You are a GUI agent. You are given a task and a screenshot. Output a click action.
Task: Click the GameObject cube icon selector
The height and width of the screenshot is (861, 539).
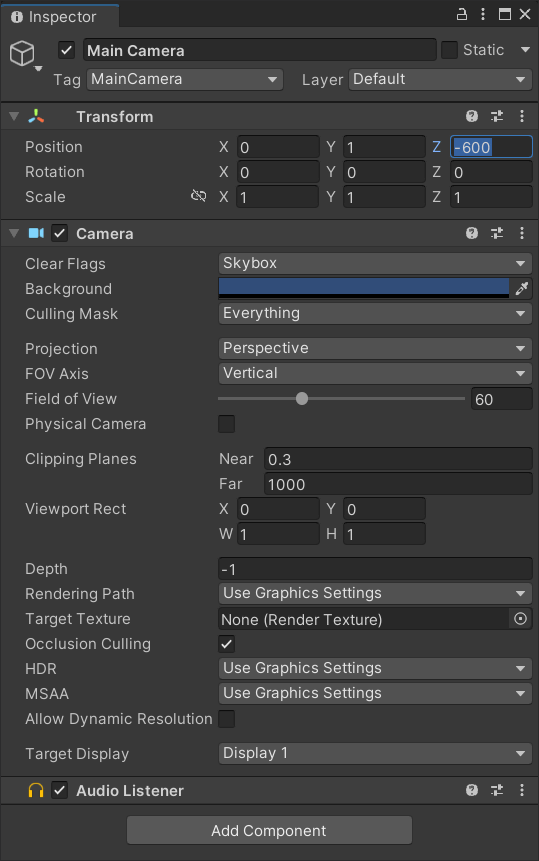(x=25, y=55)
